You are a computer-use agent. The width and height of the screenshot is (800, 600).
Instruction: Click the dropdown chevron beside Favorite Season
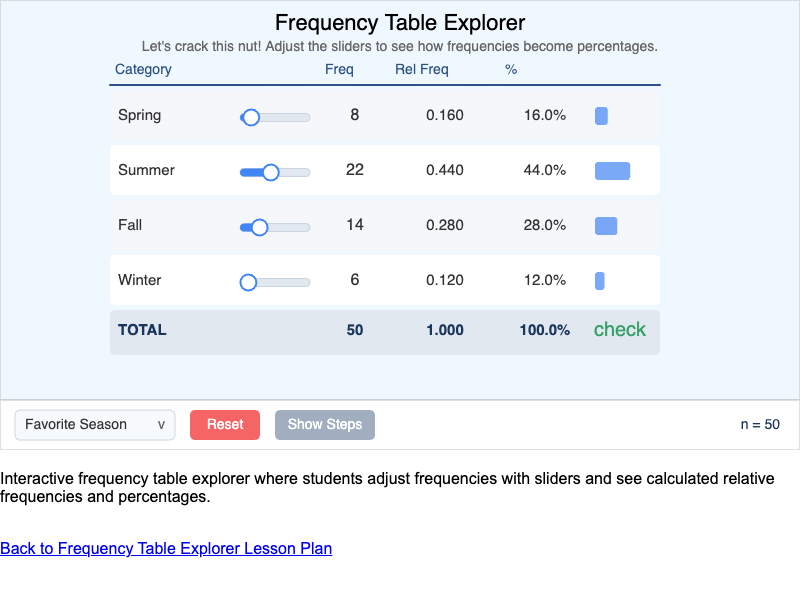pyautogui.click(x=161, y=425)
